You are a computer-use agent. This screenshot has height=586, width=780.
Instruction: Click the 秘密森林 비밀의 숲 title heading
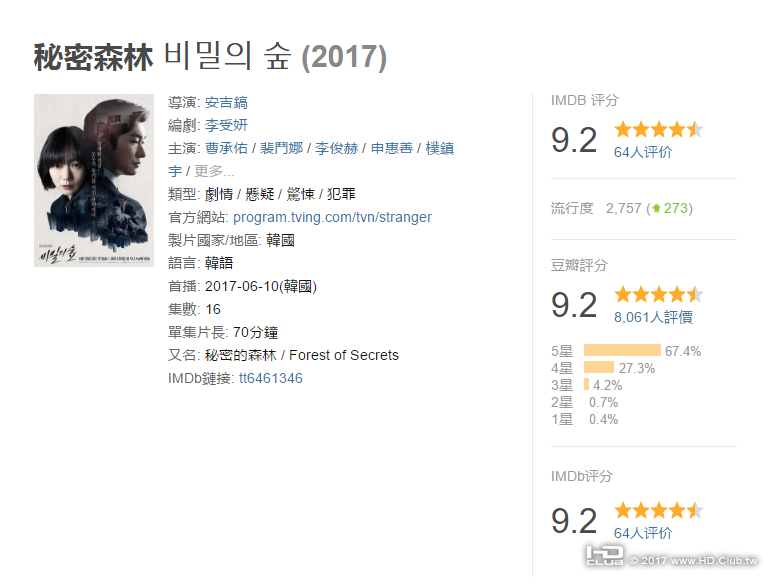click(210, 57)
